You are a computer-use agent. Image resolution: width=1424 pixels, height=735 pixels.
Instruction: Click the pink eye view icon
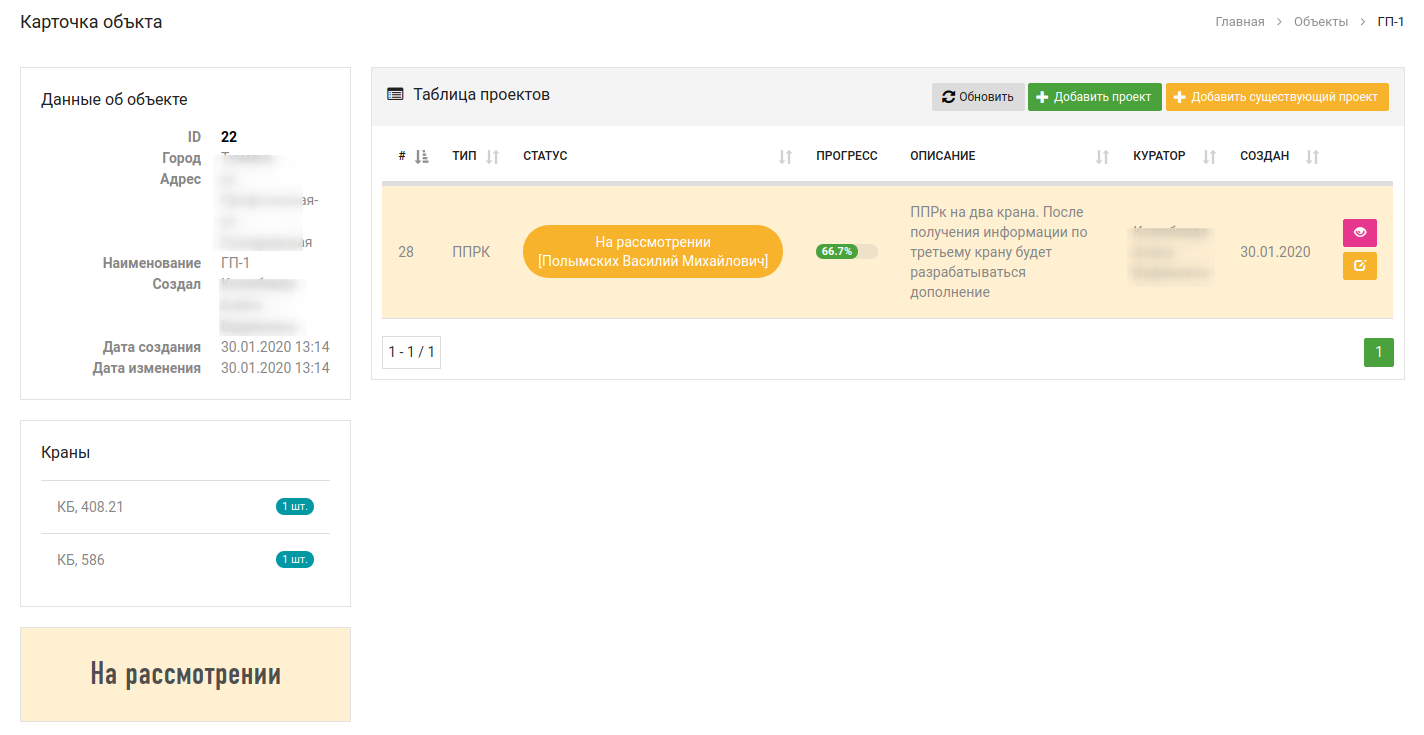coord(1359,232)
